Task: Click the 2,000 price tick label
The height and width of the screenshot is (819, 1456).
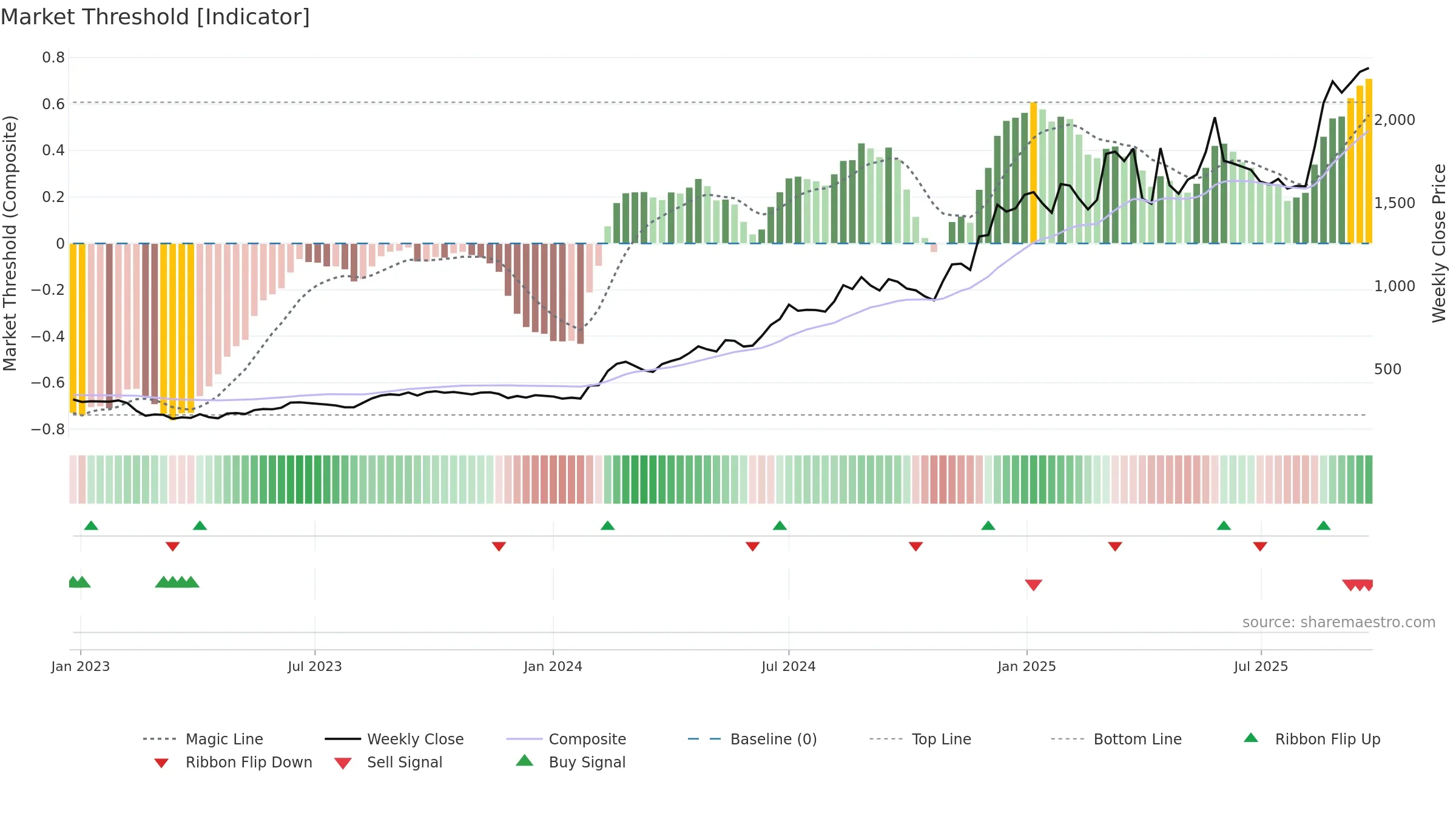Action: 1395,120
